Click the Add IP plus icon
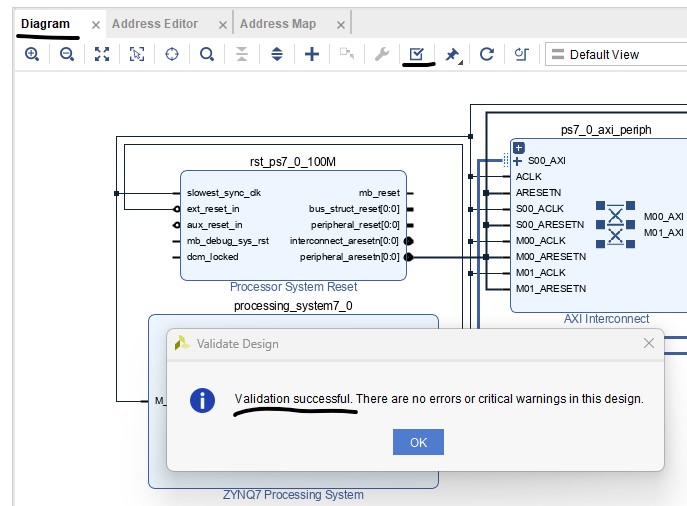 pos(312,54)
